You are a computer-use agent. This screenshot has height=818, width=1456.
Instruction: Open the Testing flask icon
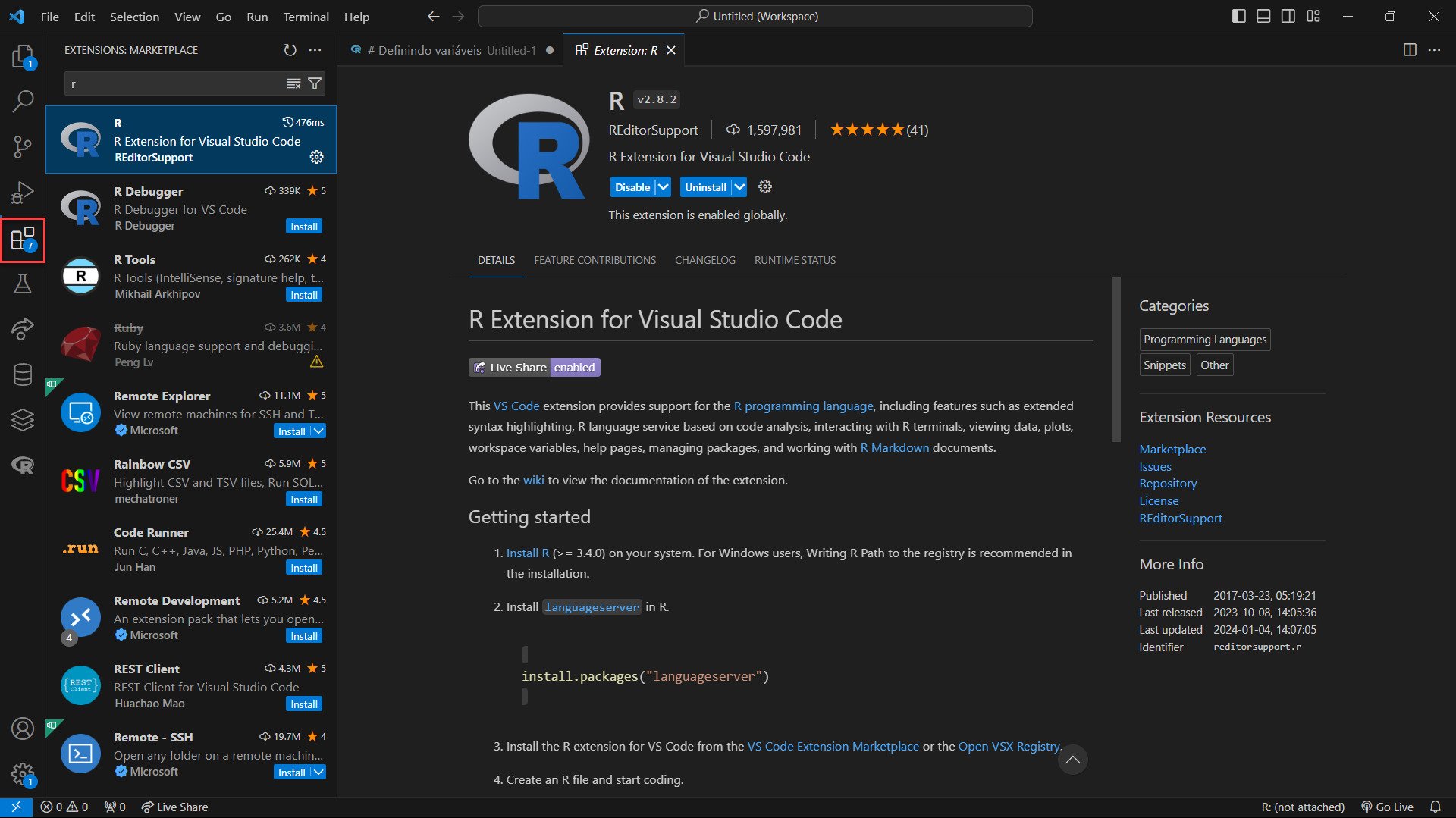click(23, 284)
